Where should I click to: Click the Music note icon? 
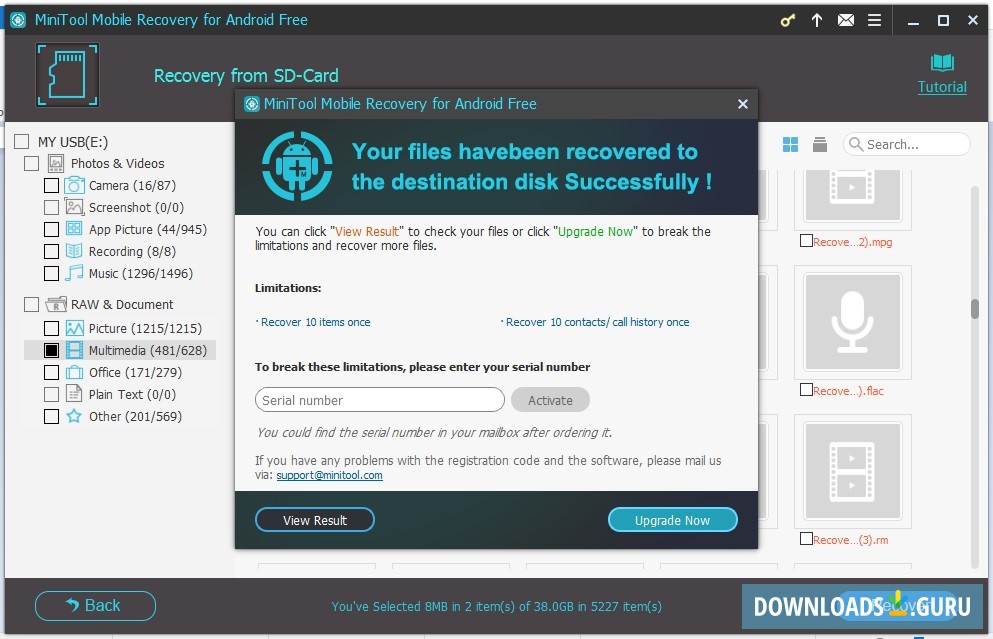coord(74,273)
